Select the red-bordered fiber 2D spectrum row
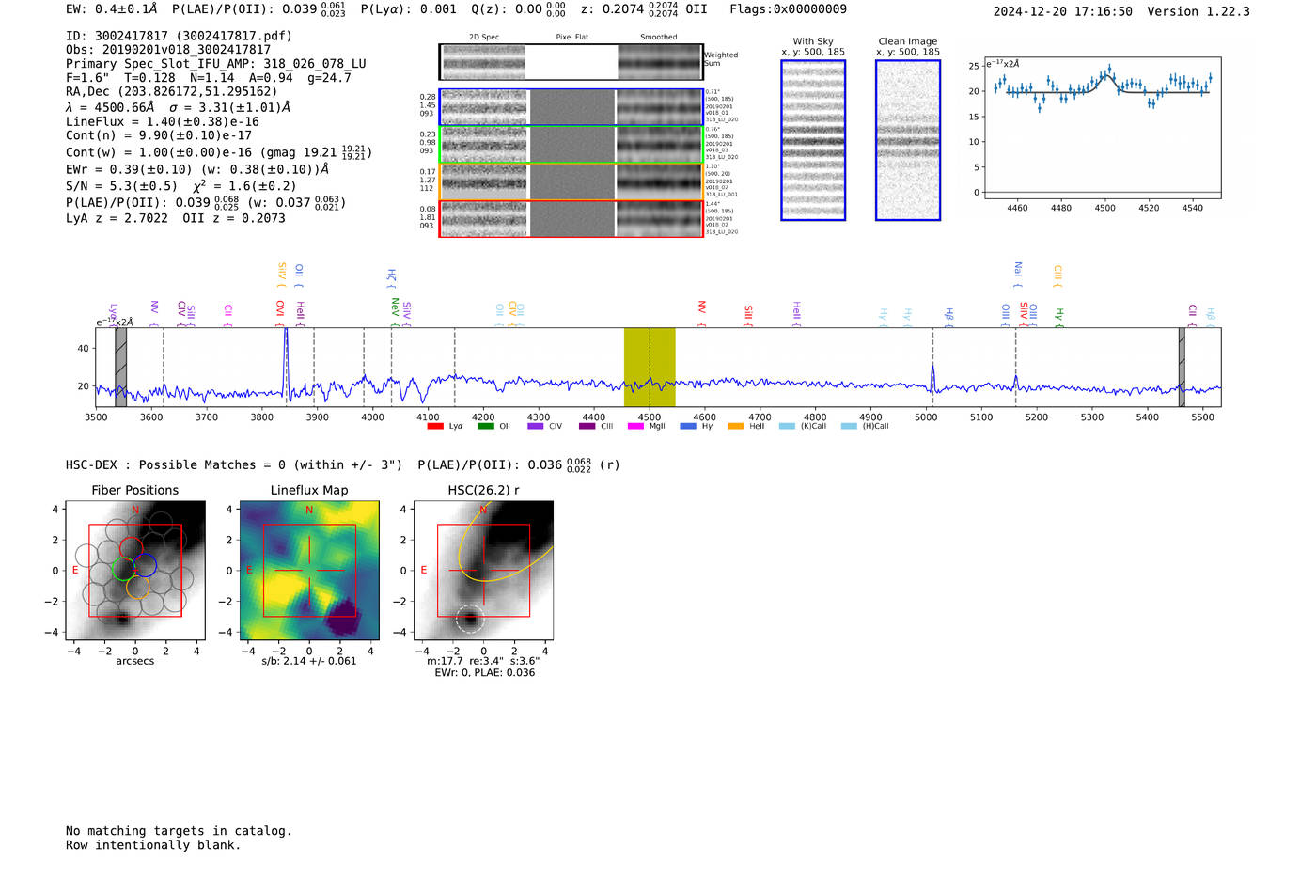The height and width of the screenshot is (896, 1316). pyautogui.click(x=572, y=219)
